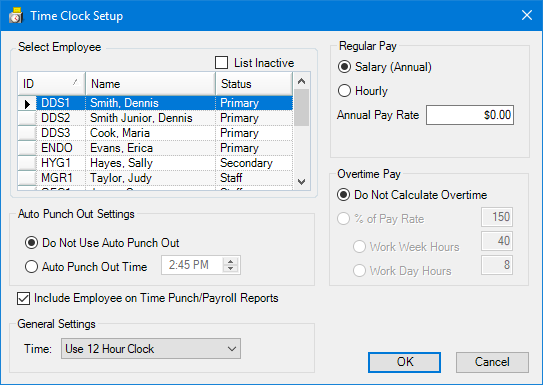Select the row selector arrow for DDS1
The image size is (543, 385).
coord(27,103)
